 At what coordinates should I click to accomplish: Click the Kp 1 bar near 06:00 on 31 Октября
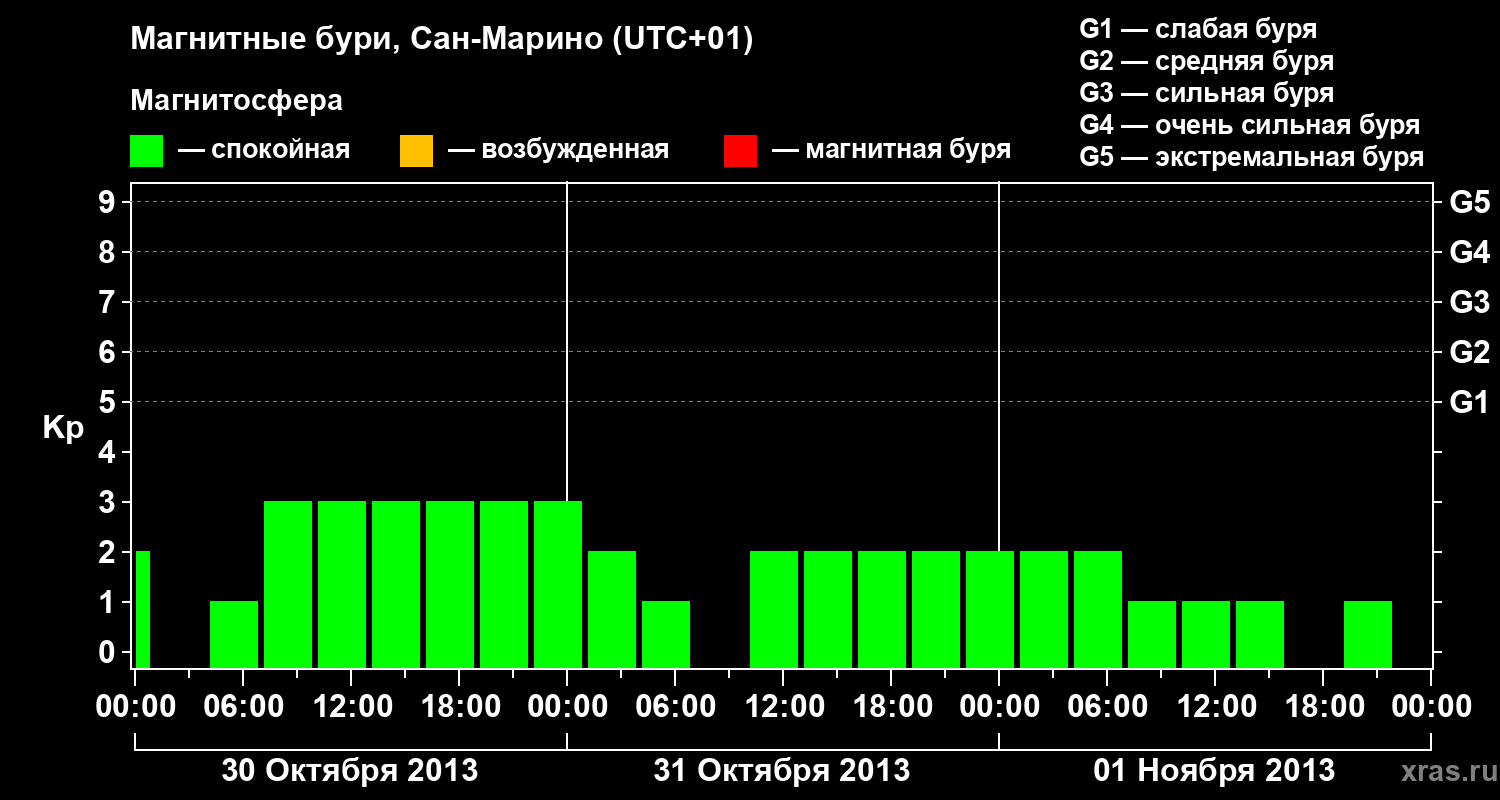666,634
